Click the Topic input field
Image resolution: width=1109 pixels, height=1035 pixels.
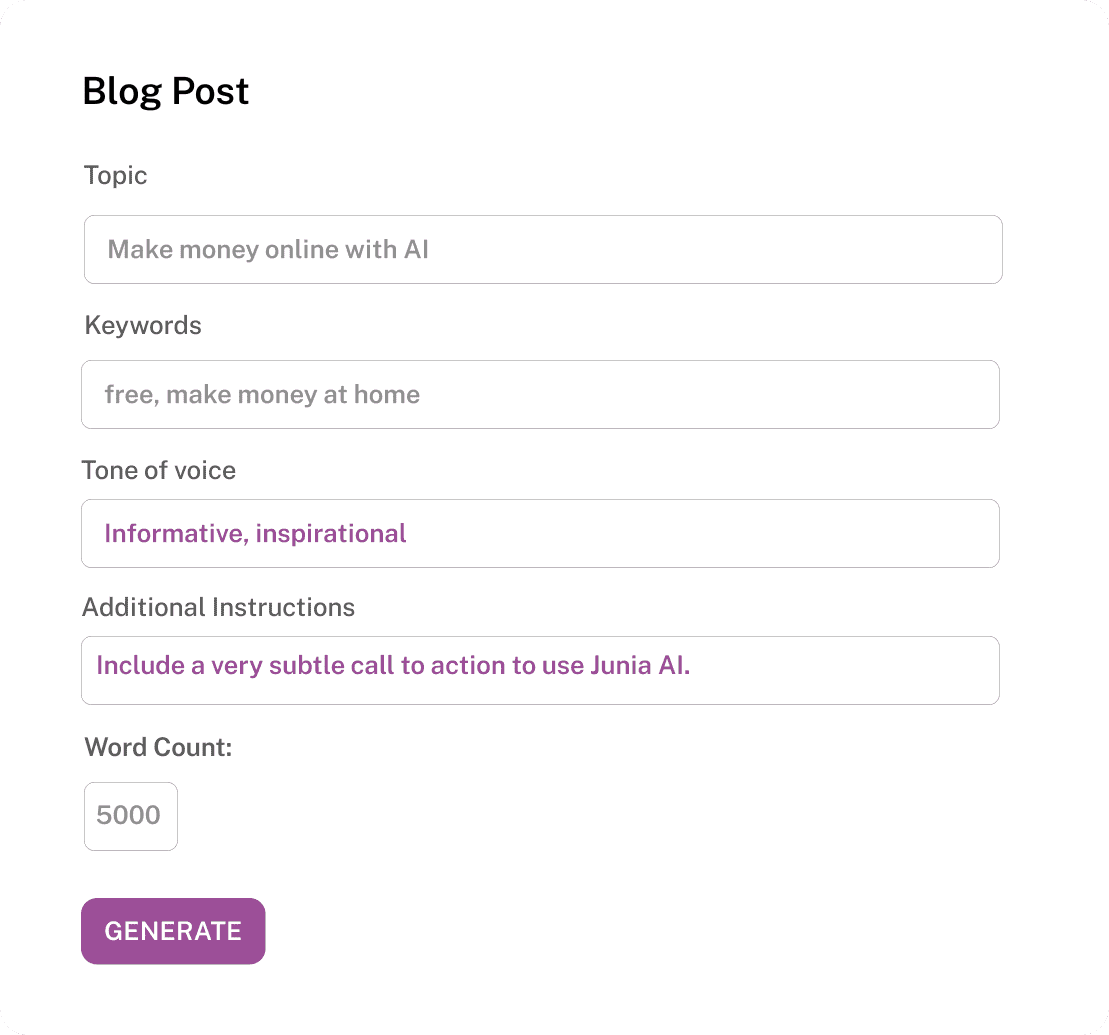tap(543, 249)
